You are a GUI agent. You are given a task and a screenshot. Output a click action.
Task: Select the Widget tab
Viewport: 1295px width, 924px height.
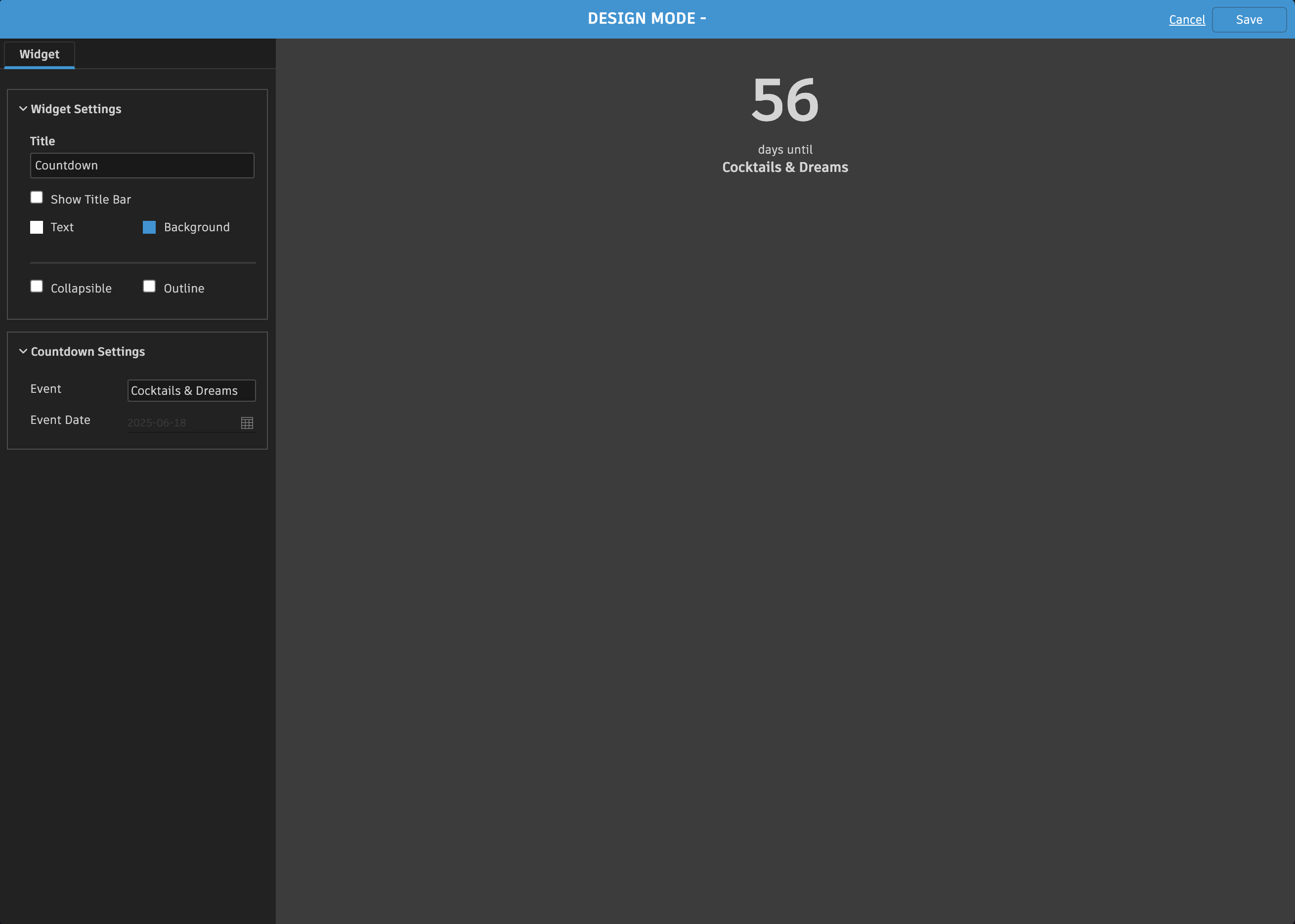pos(39,55)
